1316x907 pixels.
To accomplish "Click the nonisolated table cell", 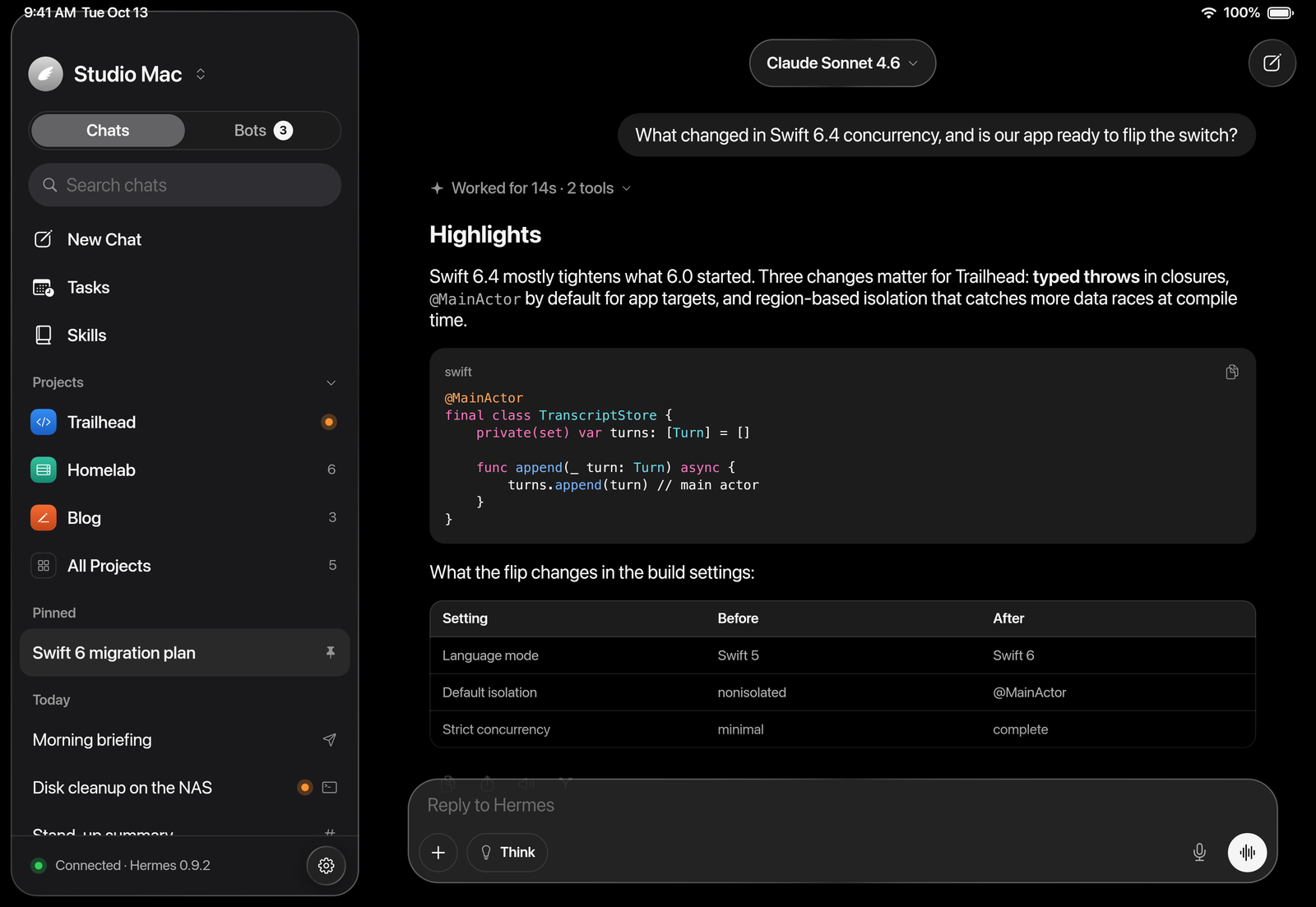I will coord(752,692).
